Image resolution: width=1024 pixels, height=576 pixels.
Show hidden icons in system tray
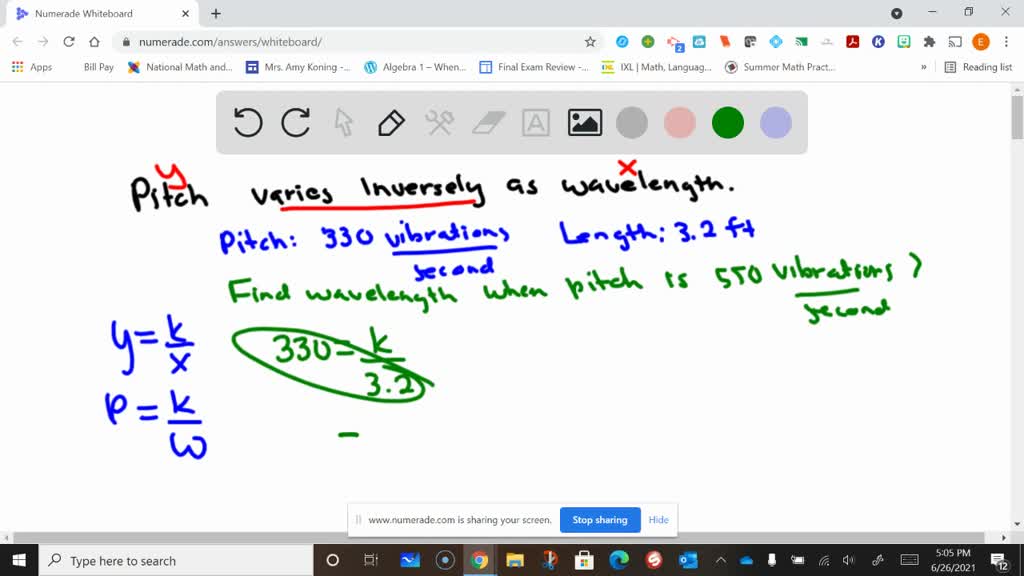pos(721,560)
